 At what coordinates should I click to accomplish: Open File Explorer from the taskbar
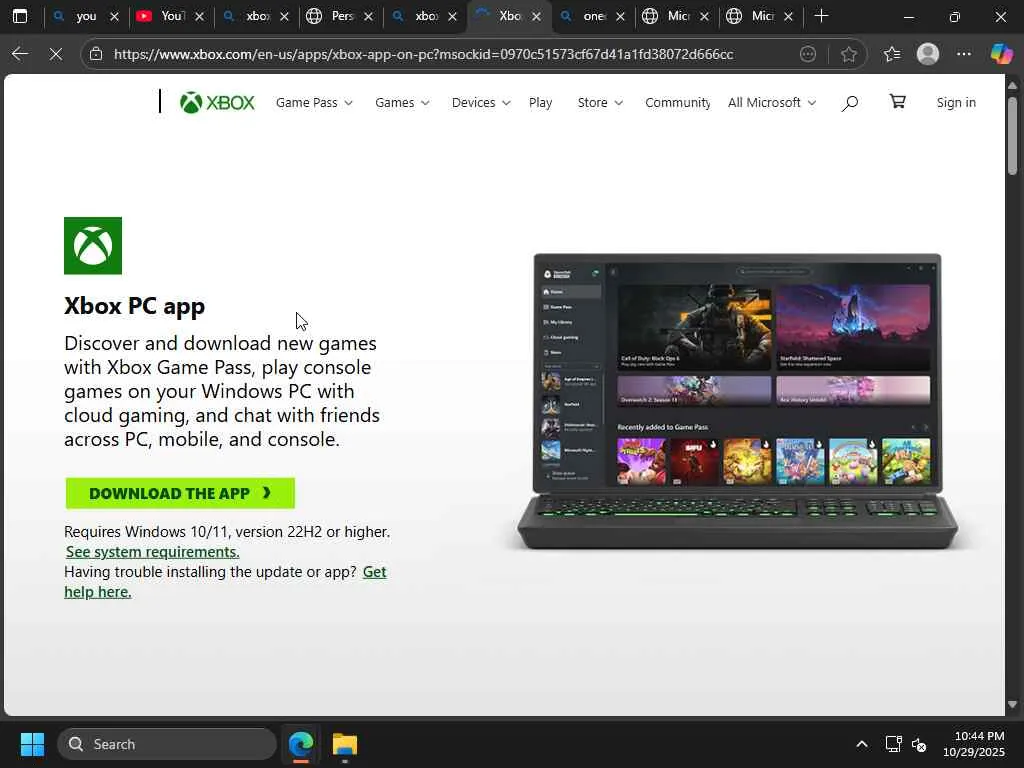click(x=345, y=744)
